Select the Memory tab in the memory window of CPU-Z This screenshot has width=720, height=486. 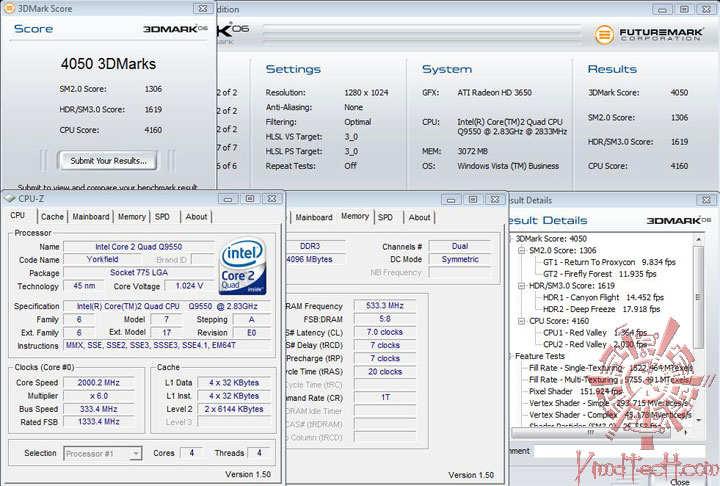pyautogui.click(x=355, y=216)
